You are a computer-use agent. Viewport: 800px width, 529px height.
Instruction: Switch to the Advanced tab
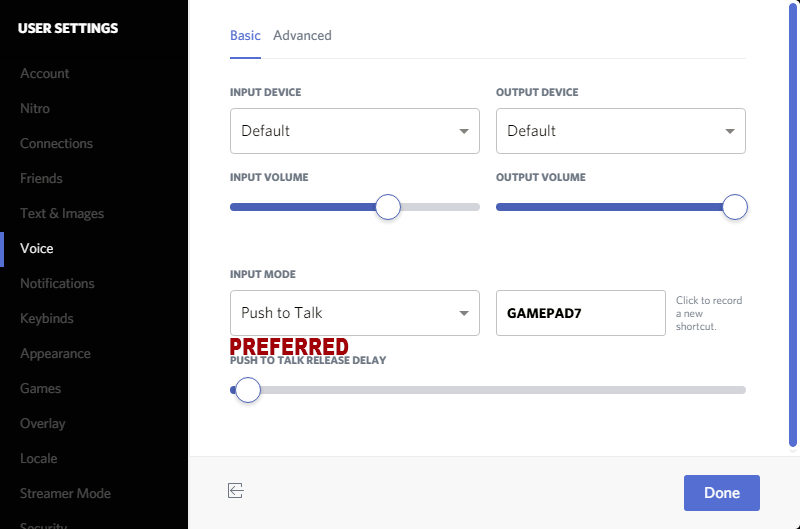tap(302, 35)
